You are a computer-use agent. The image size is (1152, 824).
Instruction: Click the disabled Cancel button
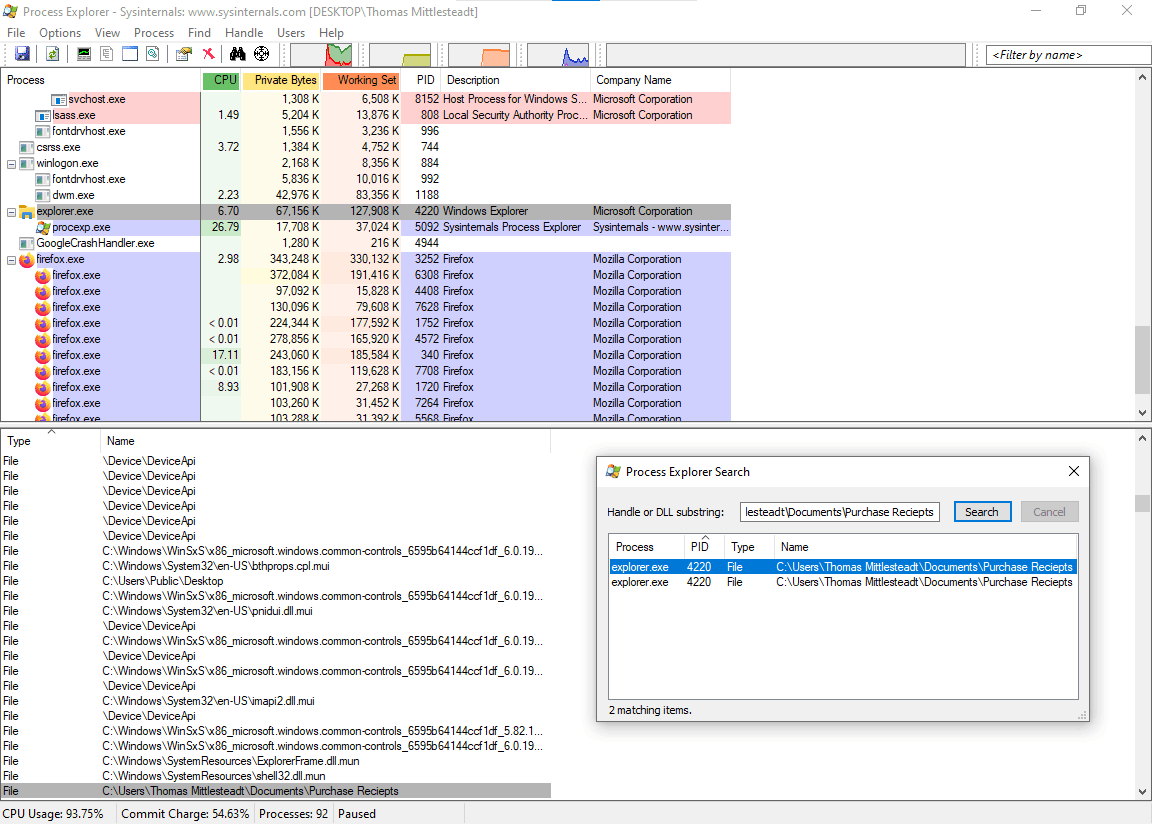point(1049,512)
